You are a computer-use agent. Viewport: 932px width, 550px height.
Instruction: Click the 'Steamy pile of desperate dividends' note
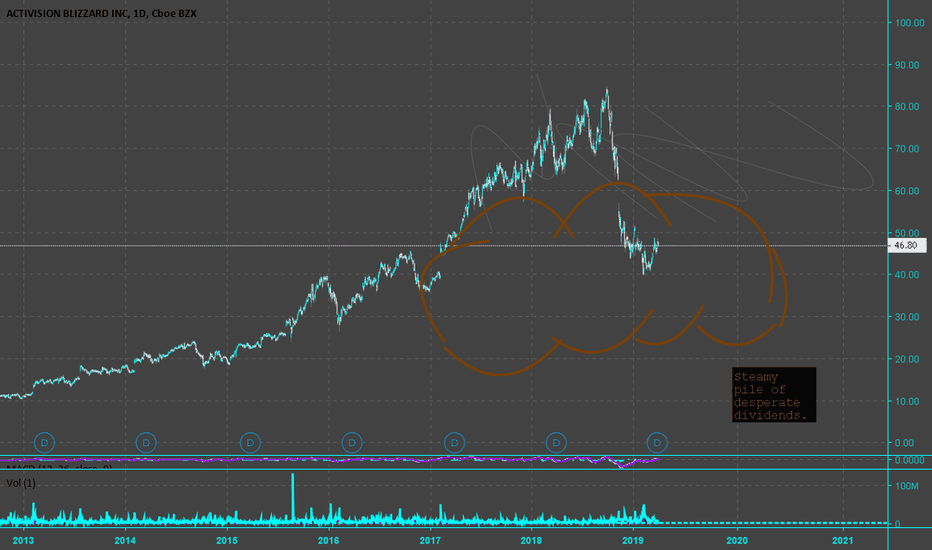coord(774,395)
